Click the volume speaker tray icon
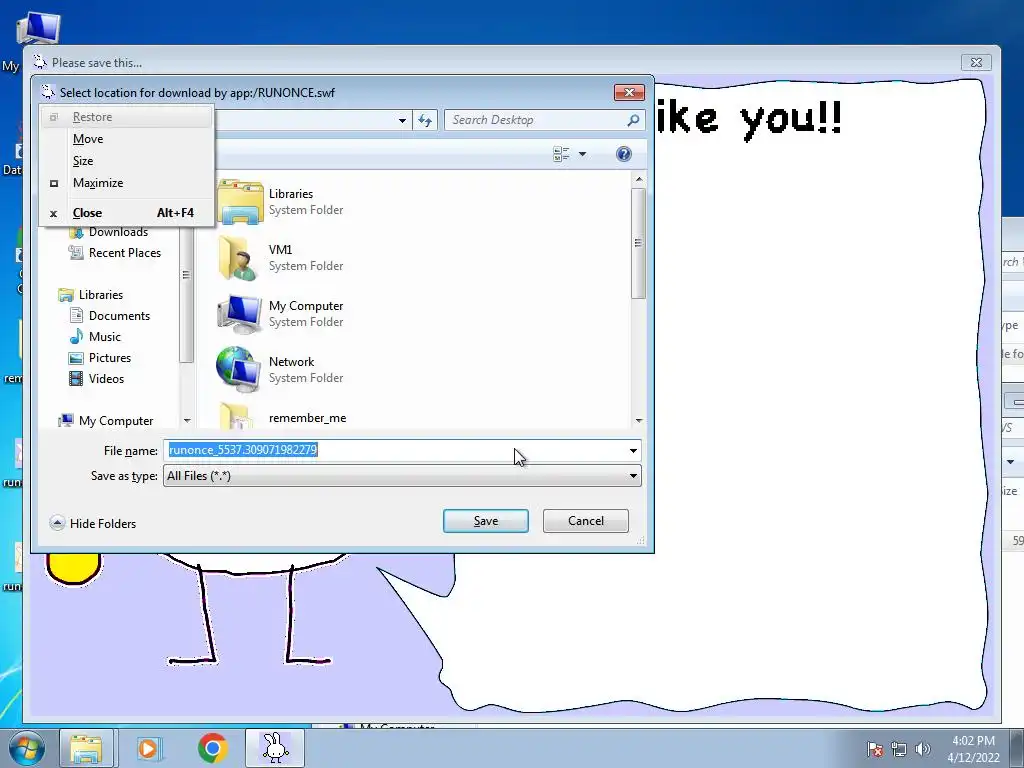 coord(923,750)
